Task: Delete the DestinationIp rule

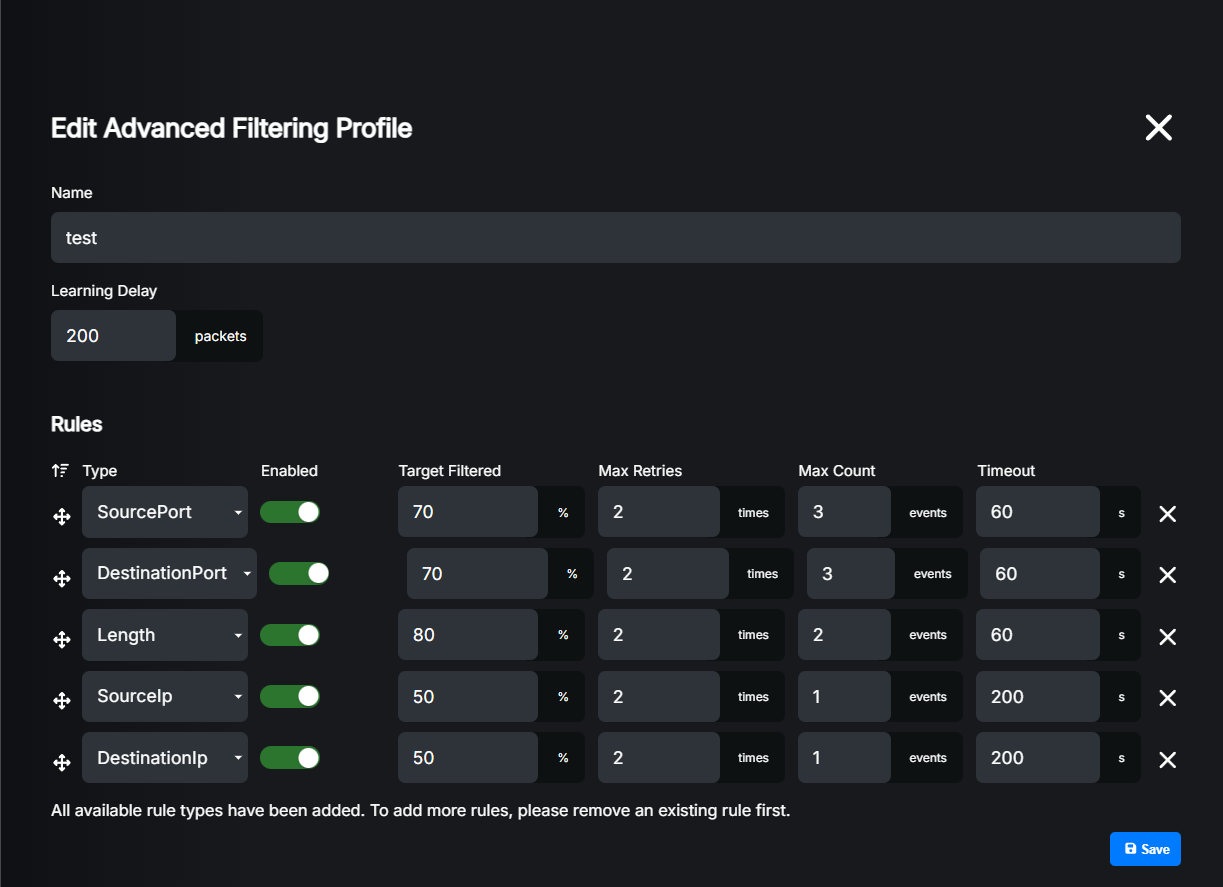Action: tap(1166, 760)
